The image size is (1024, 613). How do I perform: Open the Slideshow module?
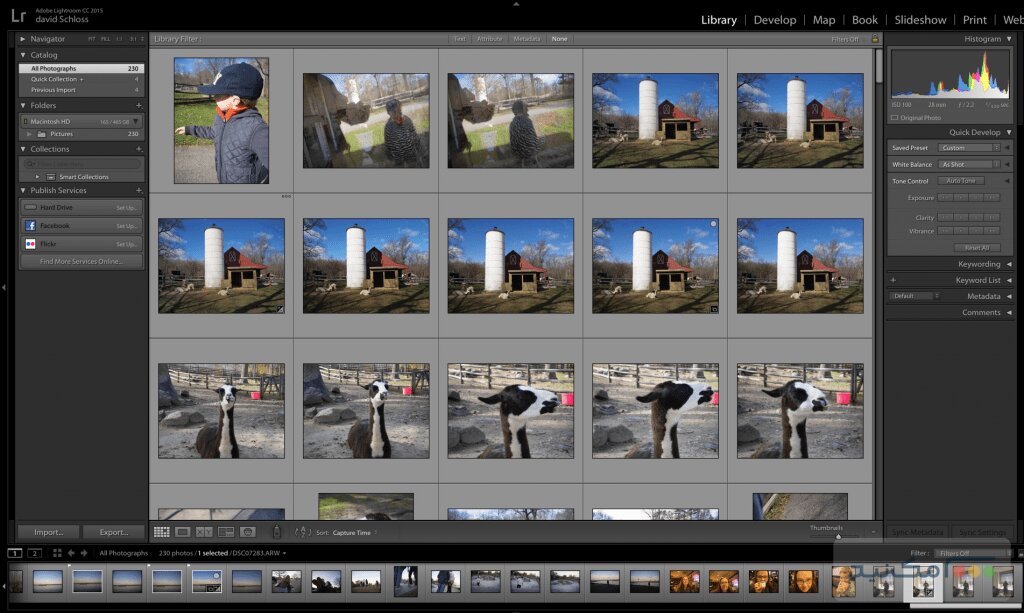pos(919,19)
